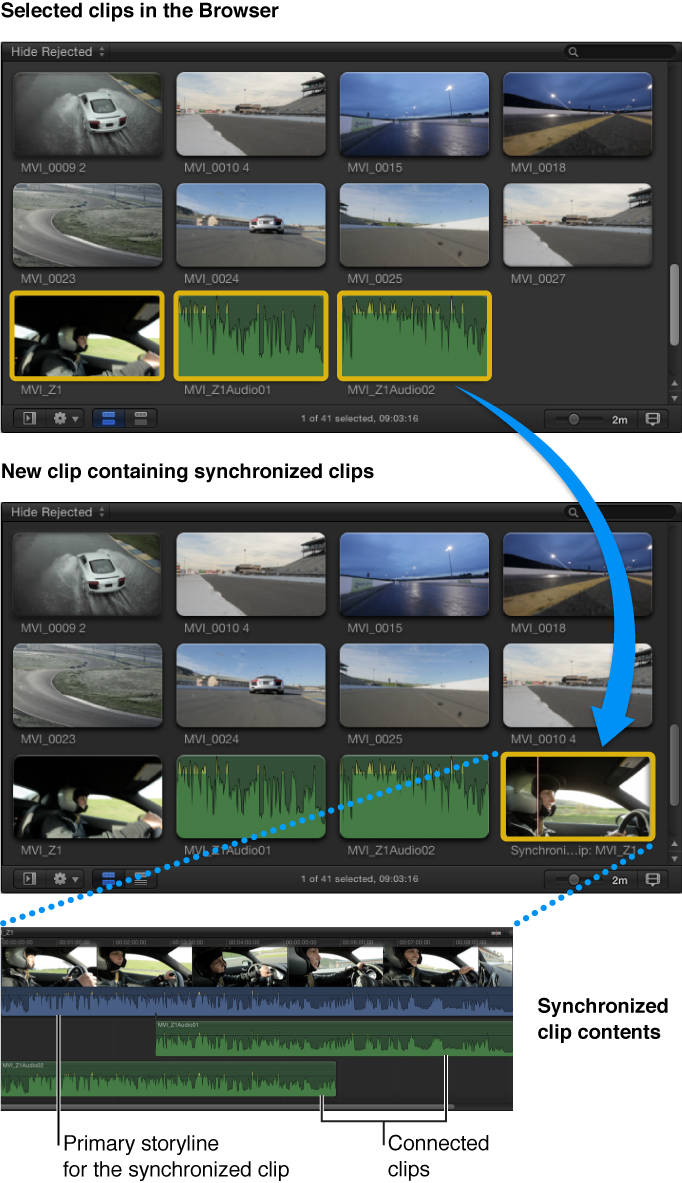Click the scroll down arrow in the top browser

(674, 398)
